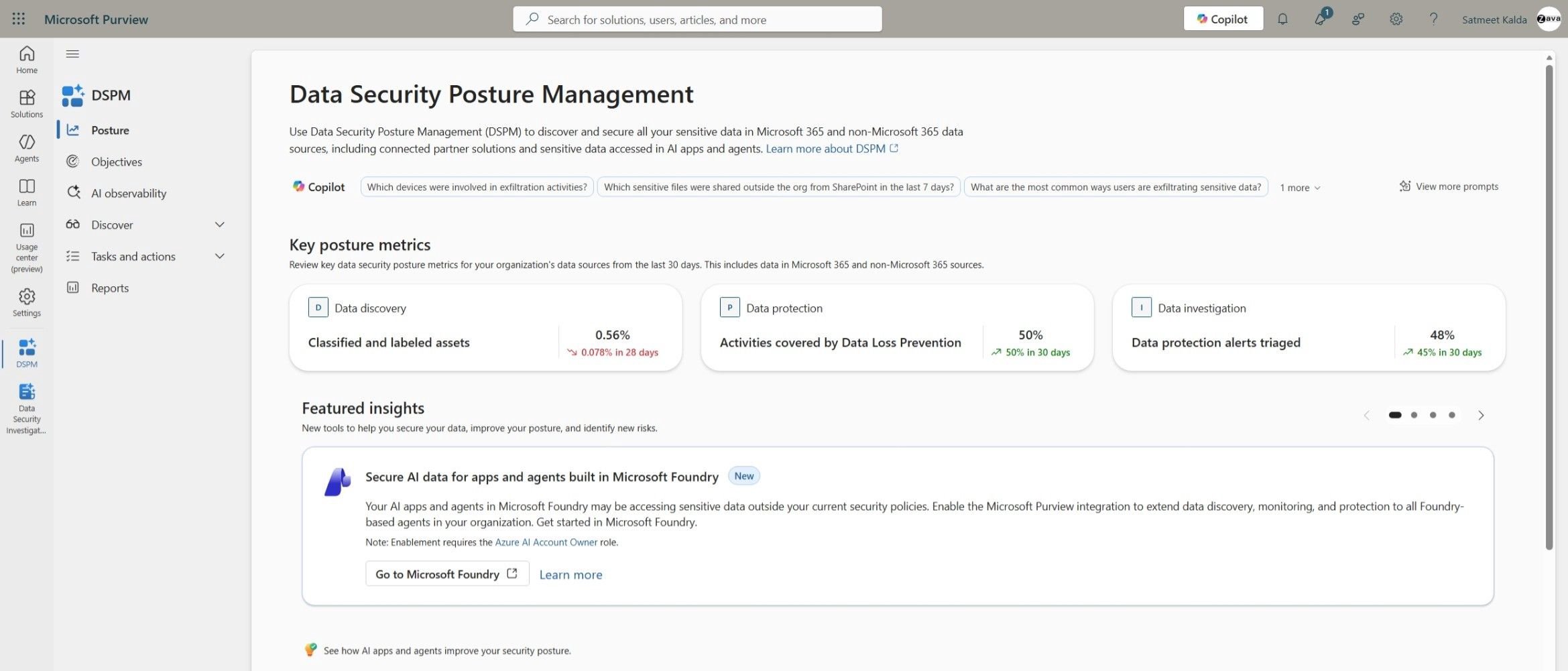Click the lightbulb tip icon
The image size is (1568, 671).
(310, 650)
